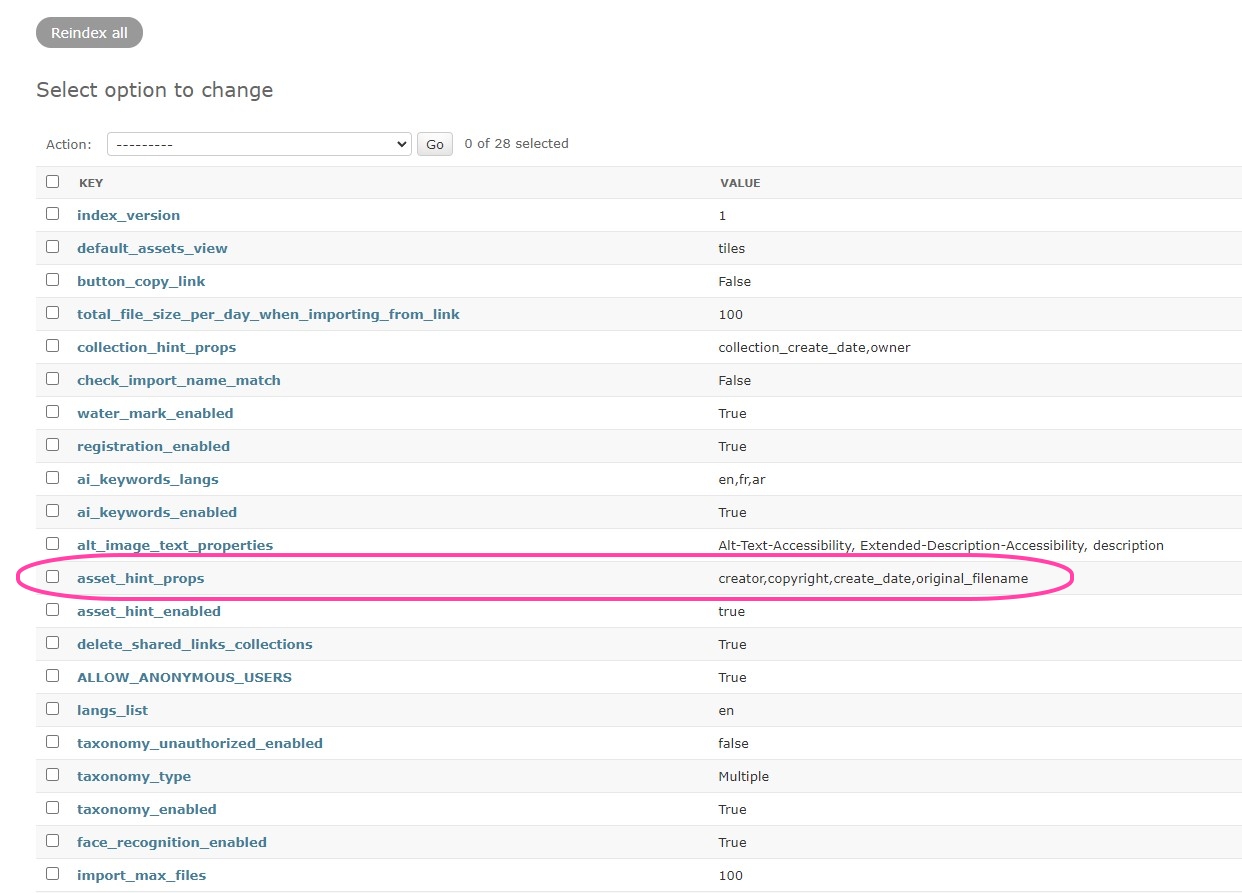Check the button_copy_link row checkbox
The height and width of the screenshot is (893, 1242).
tap(52, 280)
